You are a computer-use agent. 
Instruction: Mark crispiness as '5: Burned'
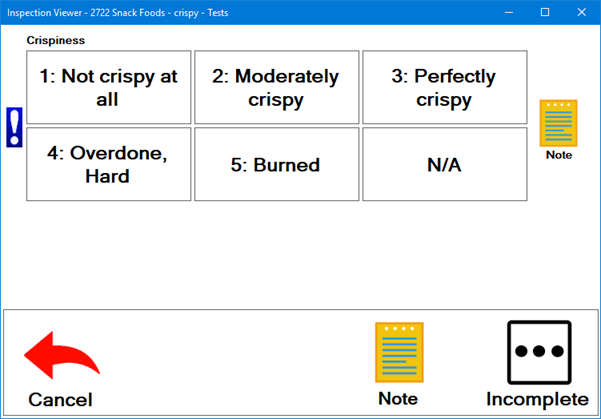[x=276, y=164]
